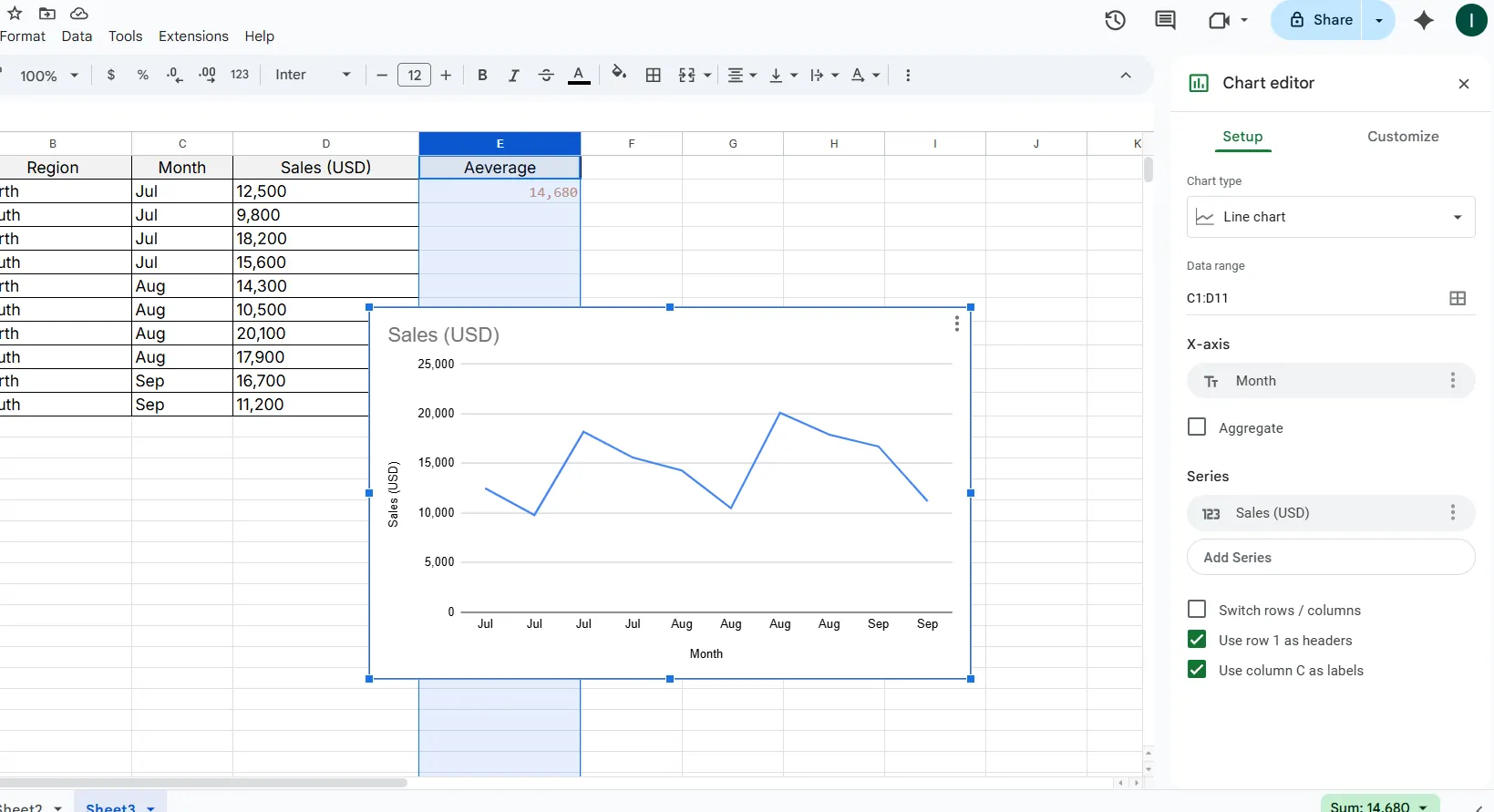
Task: Open chart three-dot options menu
Action: [956, 324]
